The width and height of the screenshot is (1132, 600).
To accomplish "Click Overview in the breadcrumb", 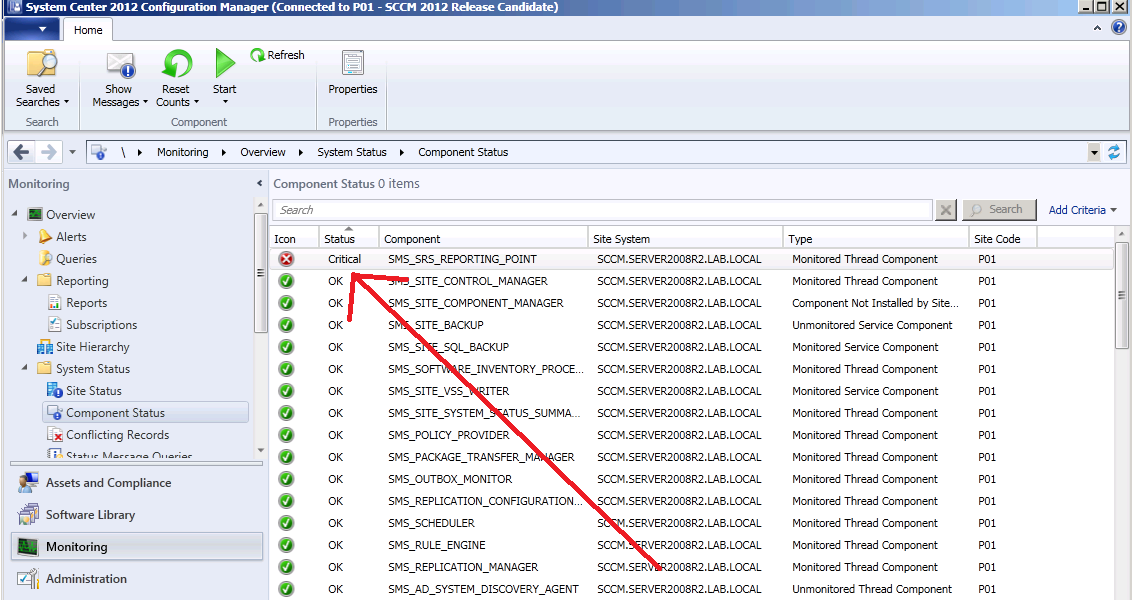I will tap(263, 152).
